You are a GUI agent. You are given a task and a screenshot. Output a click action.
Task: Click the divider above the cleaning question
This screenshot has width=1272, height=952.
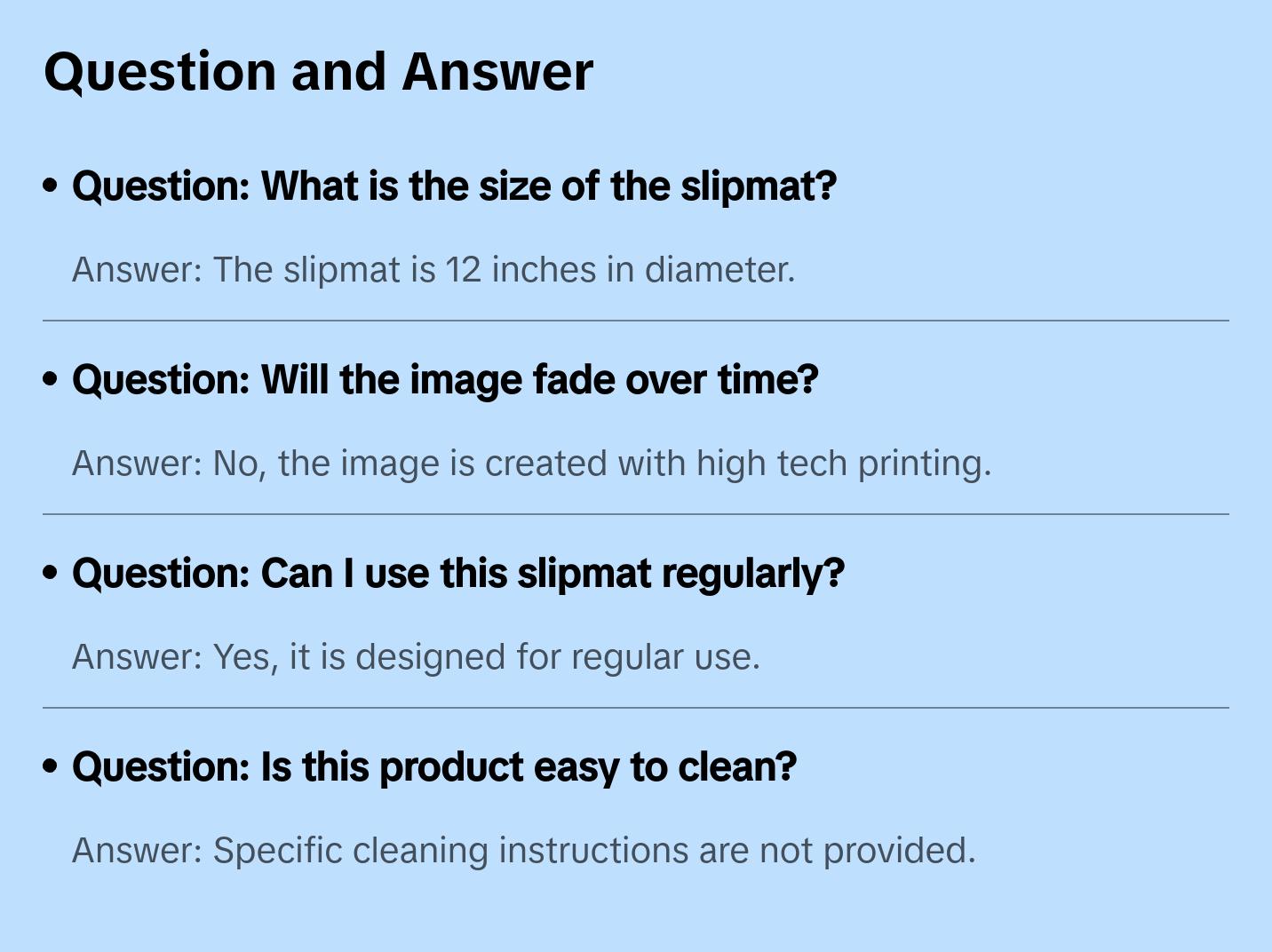click(635, 708)
